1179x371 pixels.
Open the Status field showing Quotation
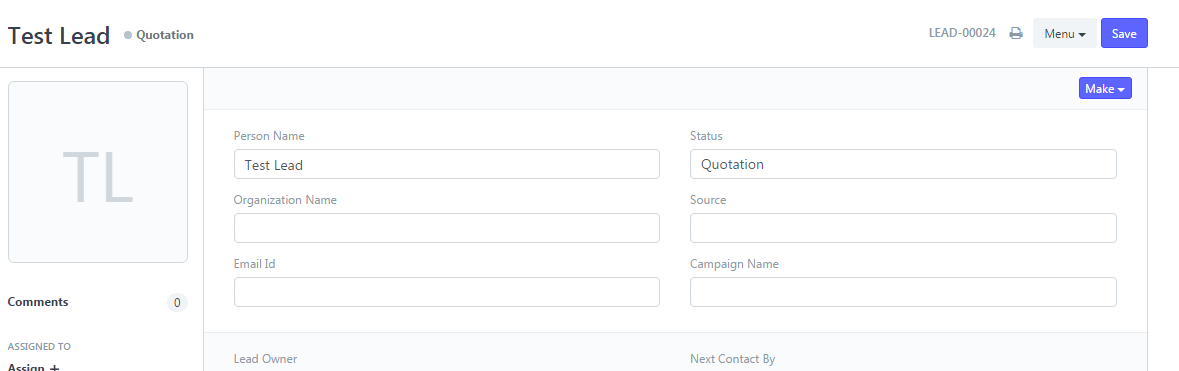click(903, 164)
